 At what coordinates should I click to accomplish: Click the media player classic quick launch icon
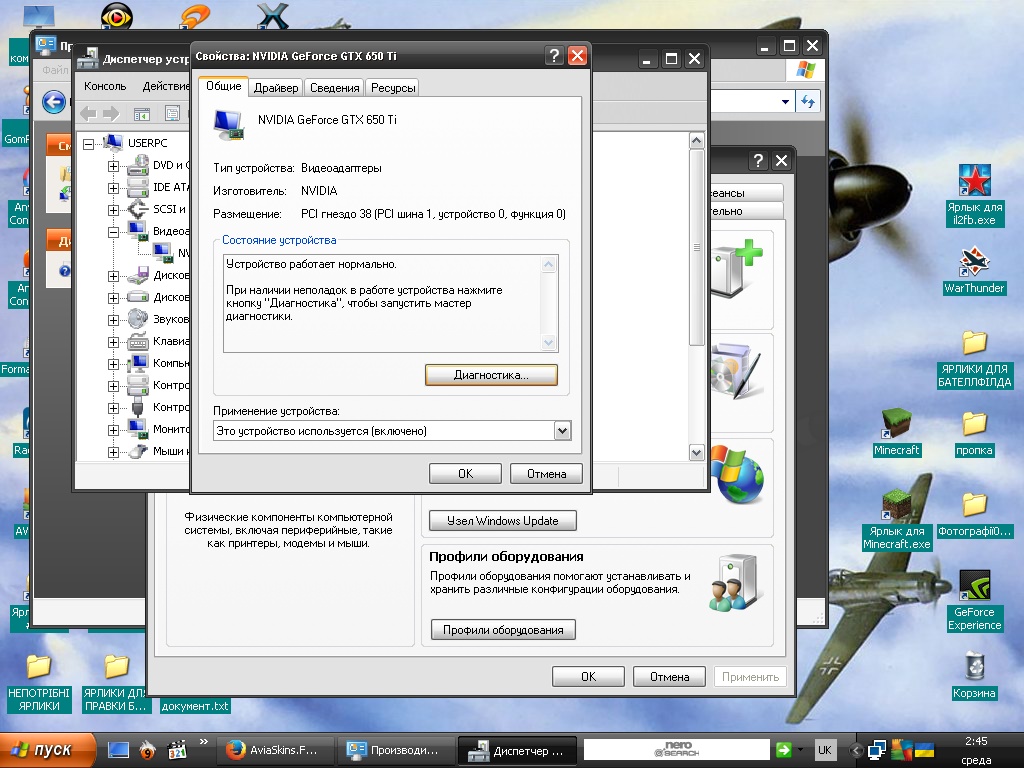coord(177,750)
